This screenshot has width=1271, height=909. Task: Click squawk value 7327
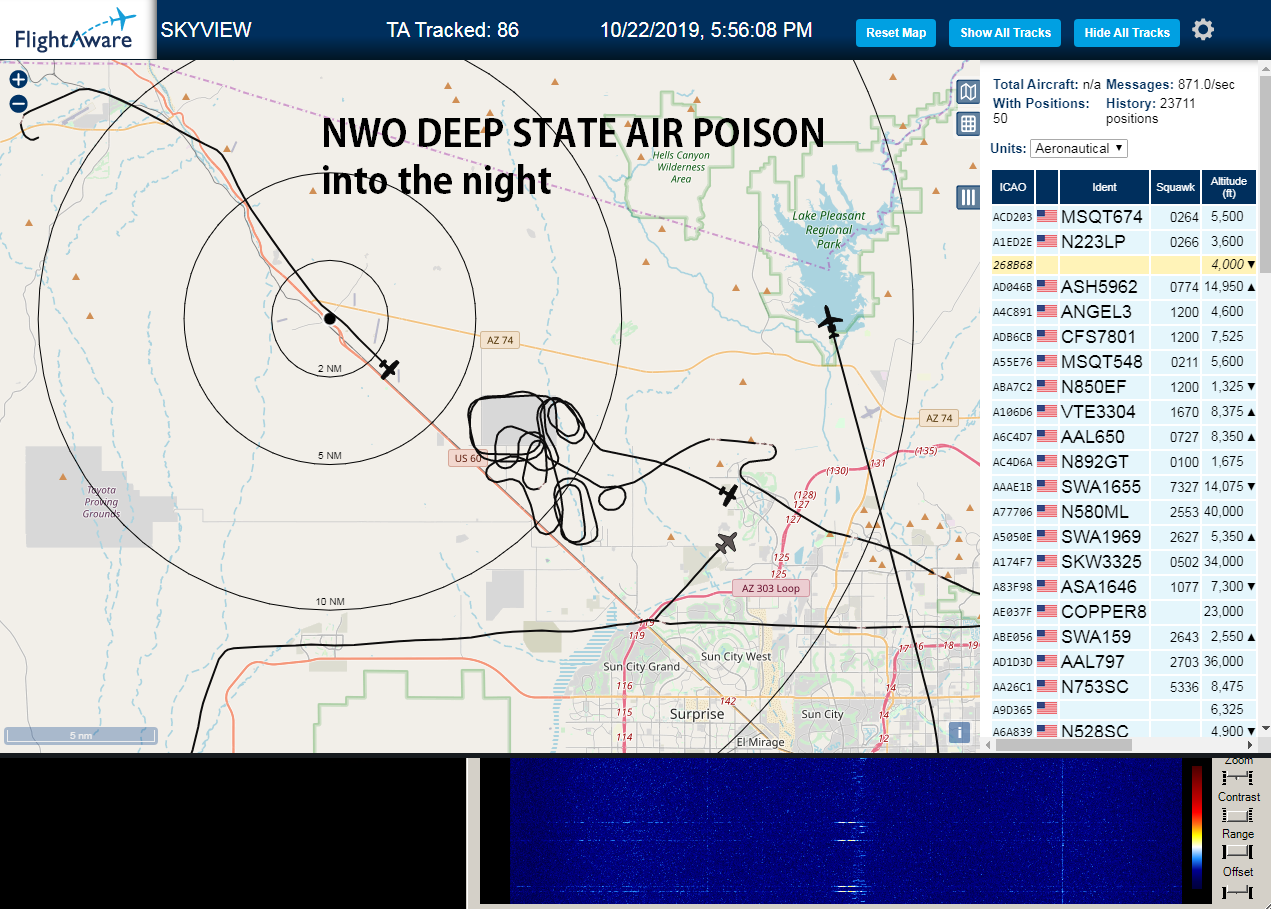coord(1183,487)
